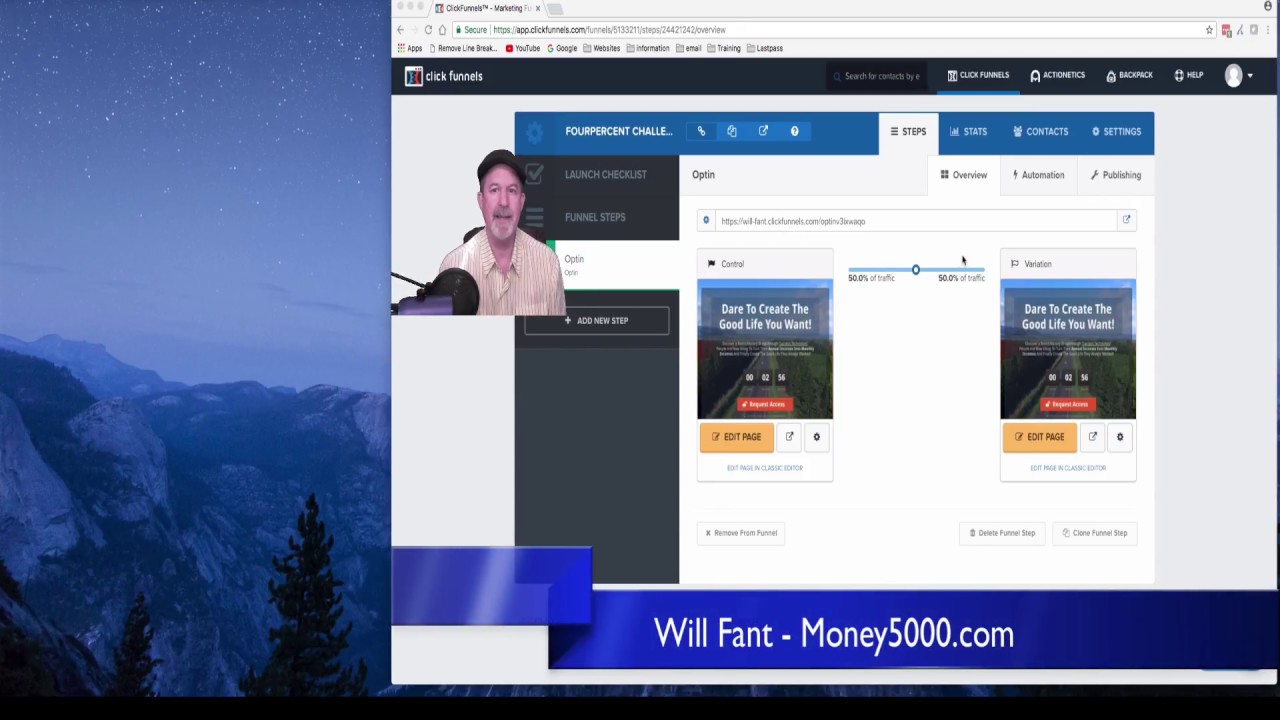Open Control page in classic editor link
The image size is (1280, 720).
(x=765, y=468)
